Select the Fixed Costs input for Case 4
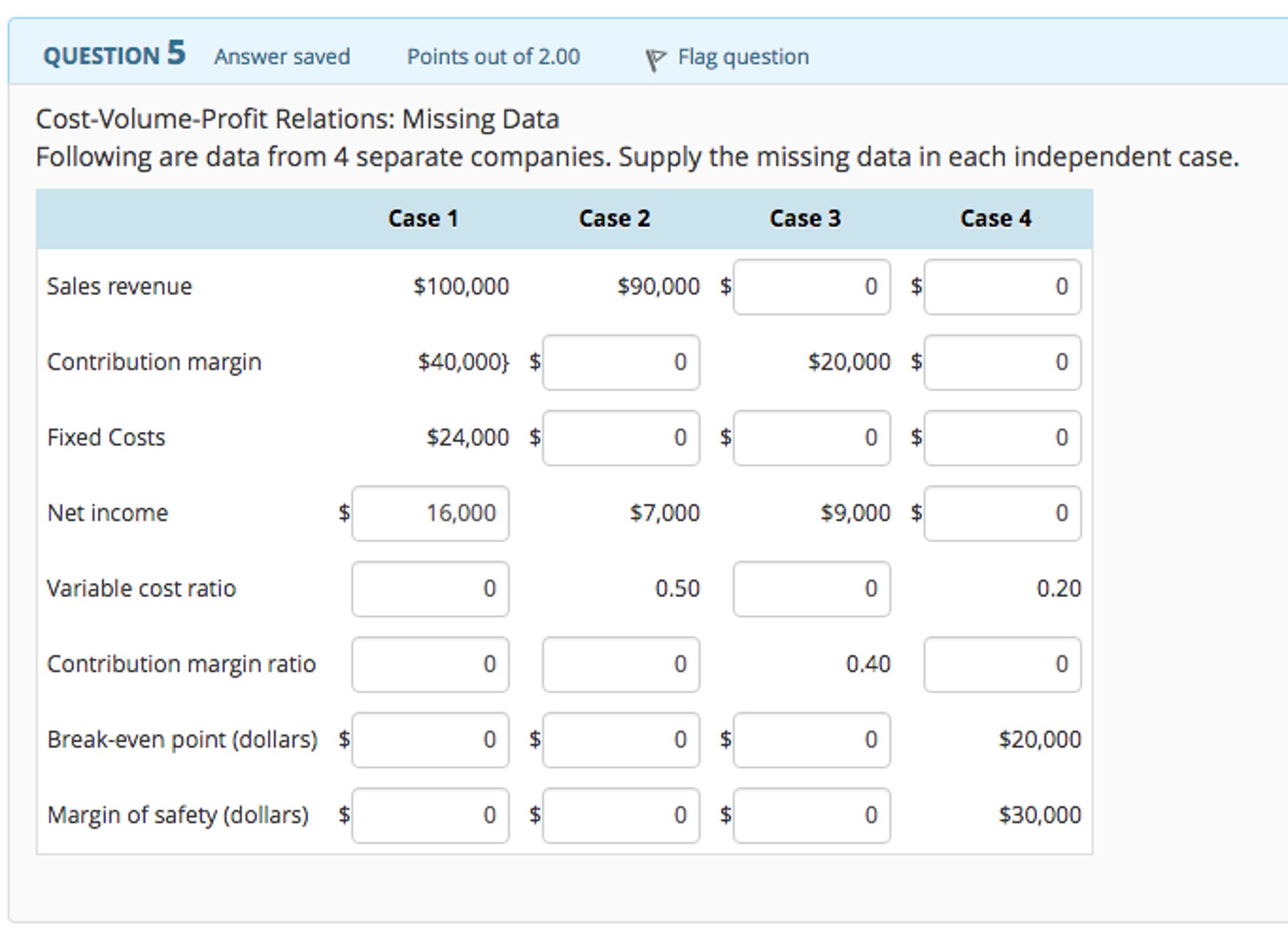Image resolution: width=1288 pixels, height=944 pixels. [x=1001, y=438]
